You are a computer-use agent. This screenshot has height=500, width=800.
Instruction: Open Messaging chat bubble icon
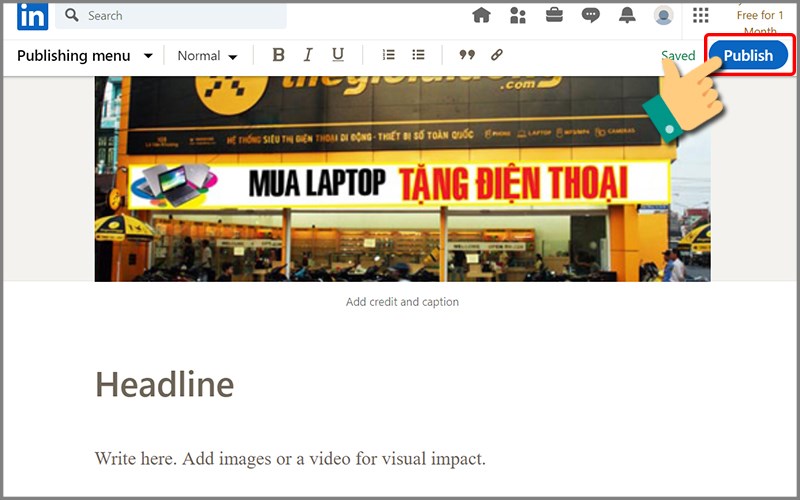pyautogui.click(x=591, y=15)
